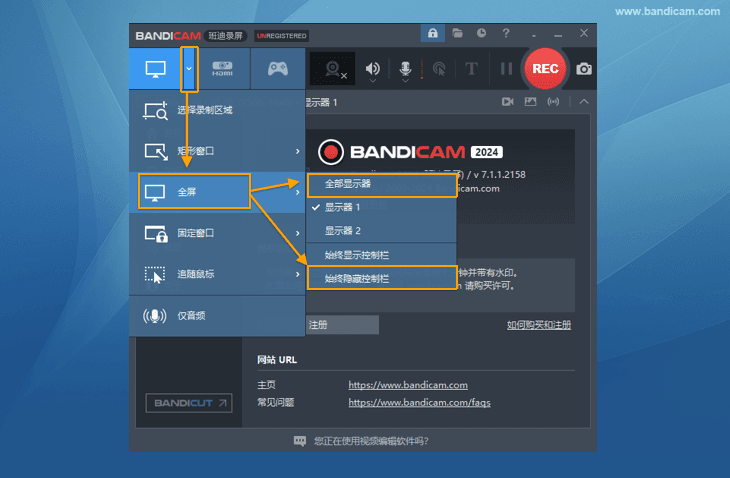Open the screen mode dropdown arrow
The width and height of the screenshot is (730, 478).
[189, 69]
